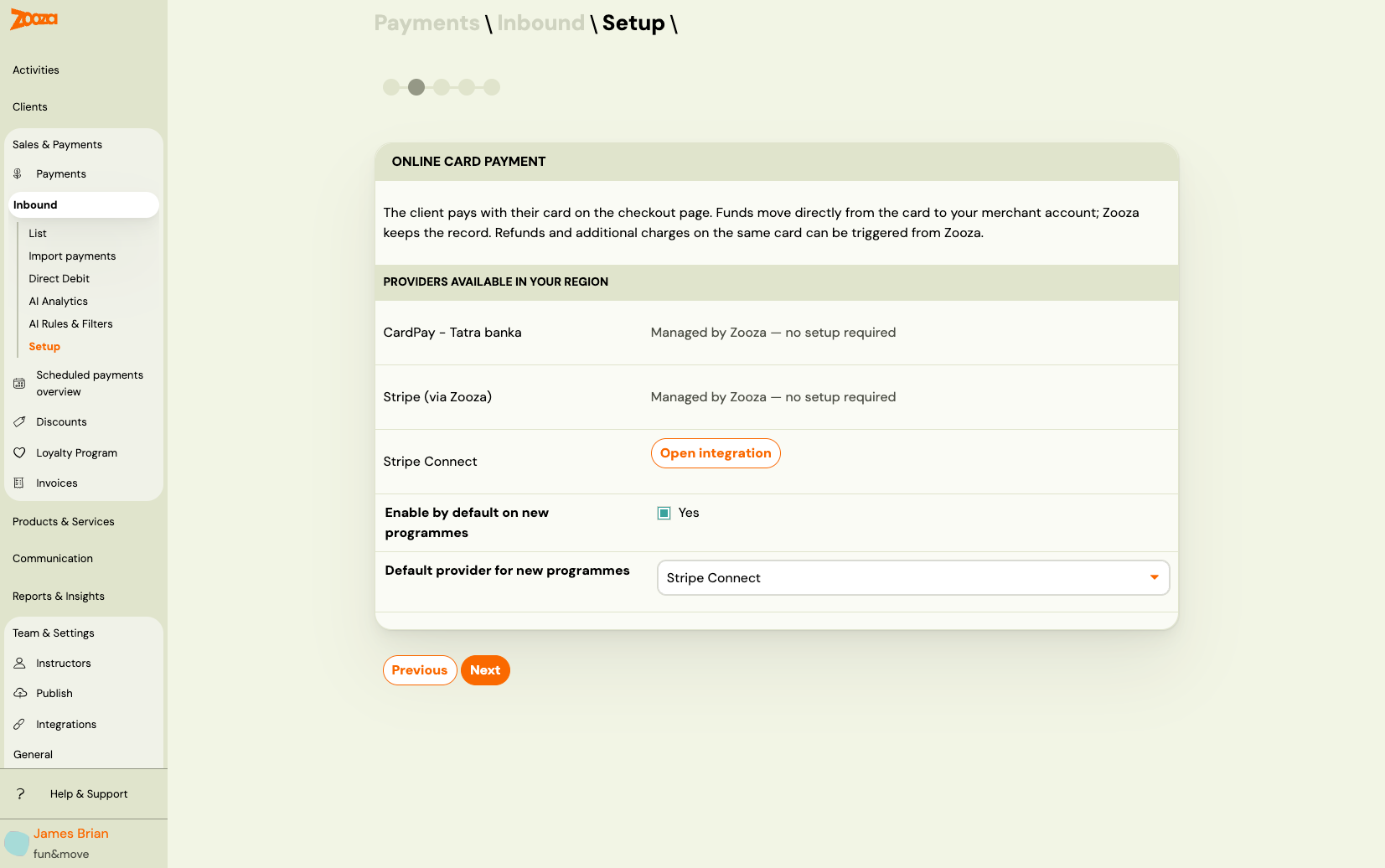Image resolution: width=1385 pixels, height=868 pixels.
Task: Click the second step in progress indicator
Action: (416, 87)
